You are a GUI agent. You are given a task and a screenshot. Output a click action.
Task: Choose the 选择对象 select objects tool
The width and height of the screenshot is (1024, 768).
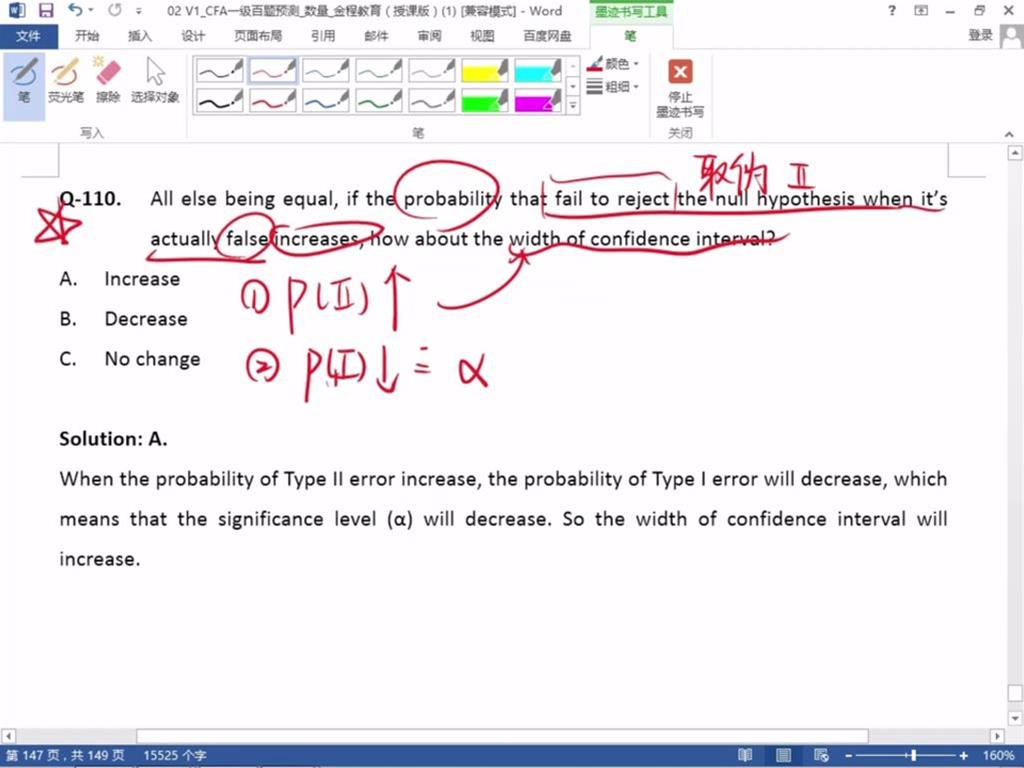155,82
